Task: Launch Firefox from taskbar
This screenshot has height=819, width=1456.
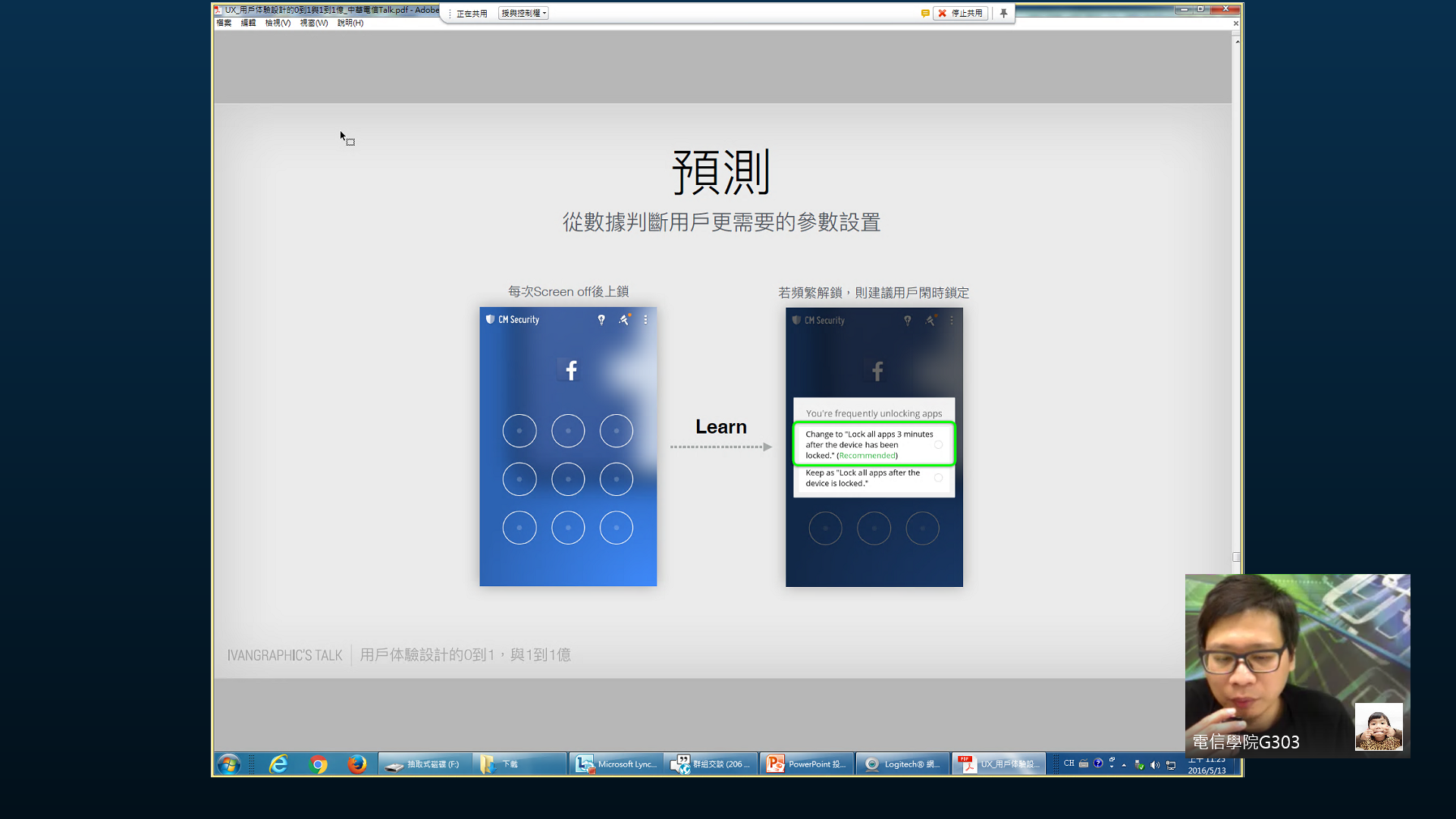Action: (x=357, y=764)
